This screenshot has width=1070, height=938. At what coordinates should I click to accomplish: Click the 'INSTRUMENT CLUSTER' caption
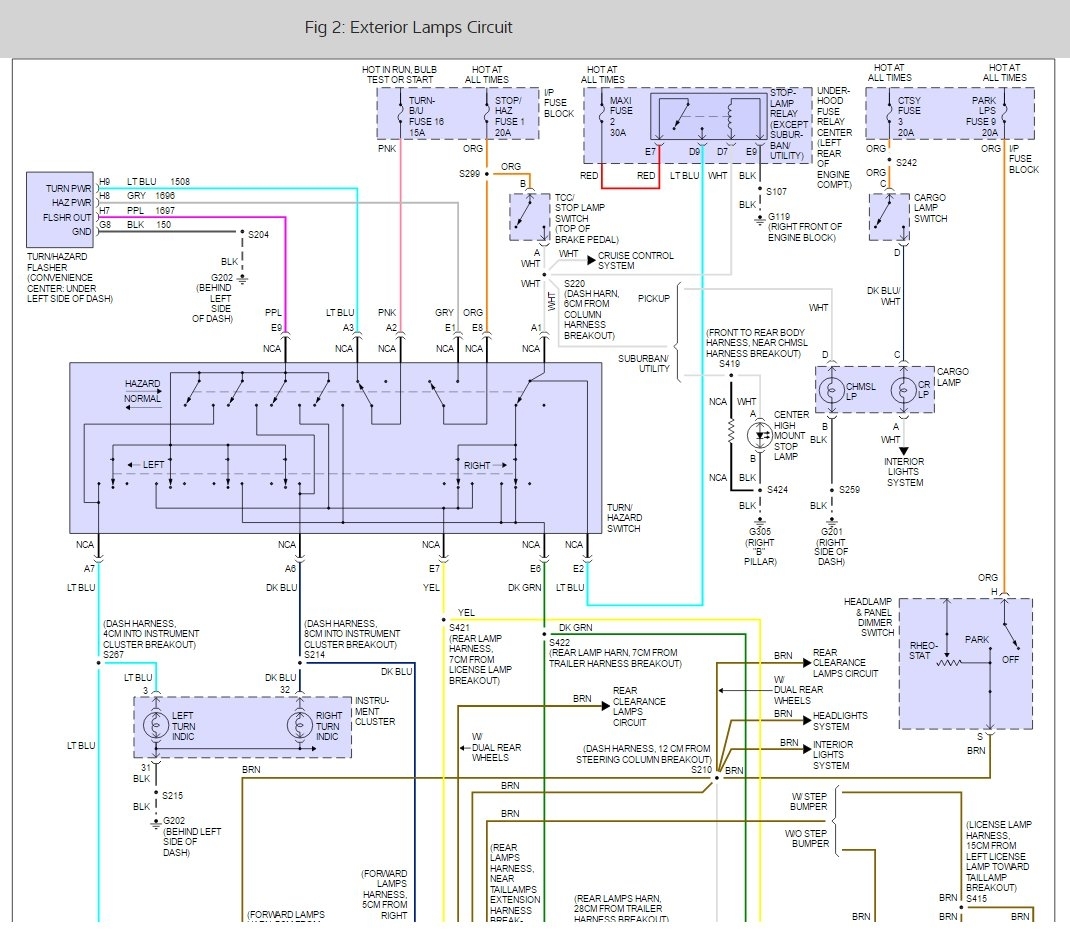tap(375, 712)
